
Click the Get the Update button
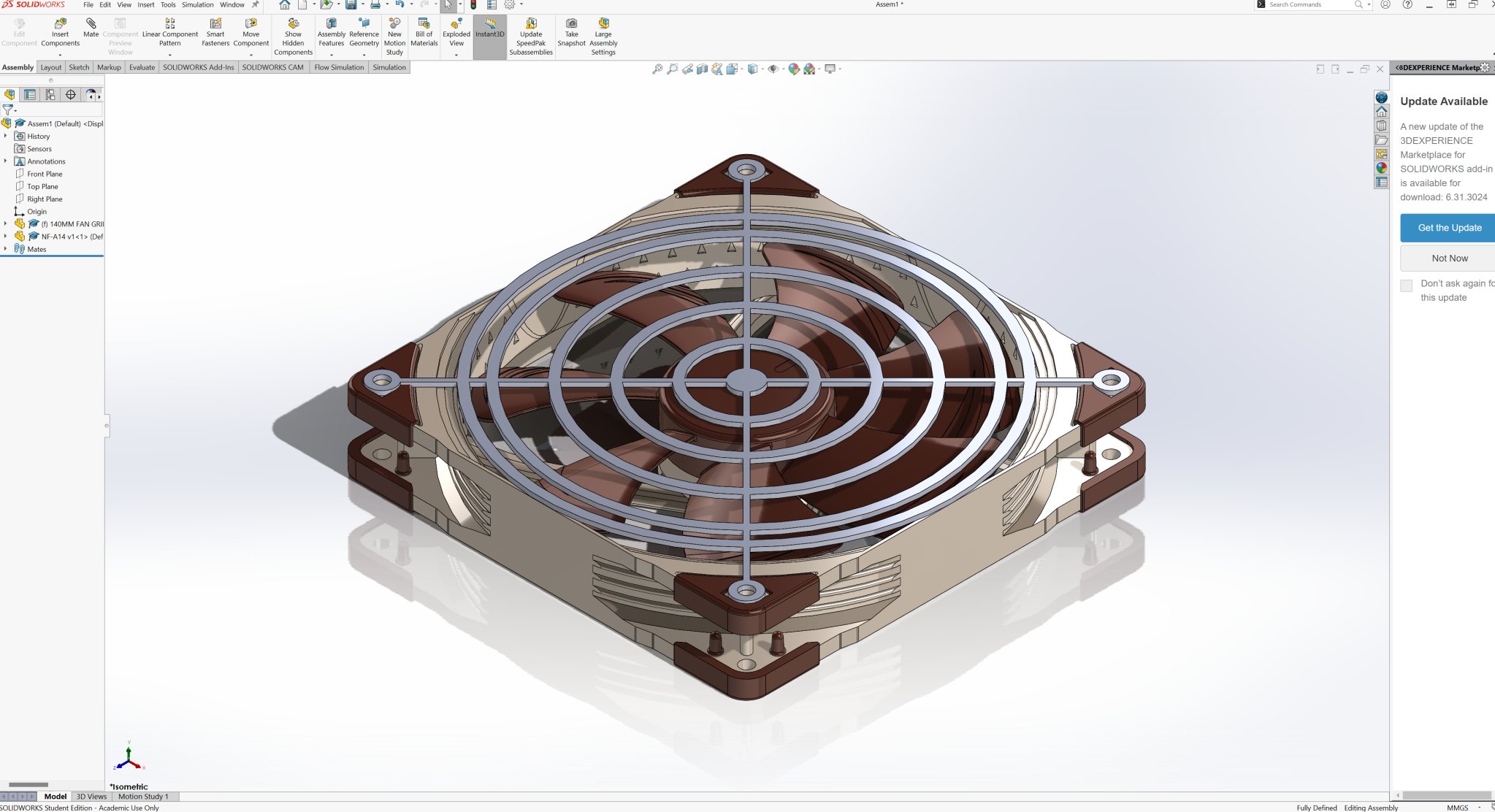(1449, 228)
